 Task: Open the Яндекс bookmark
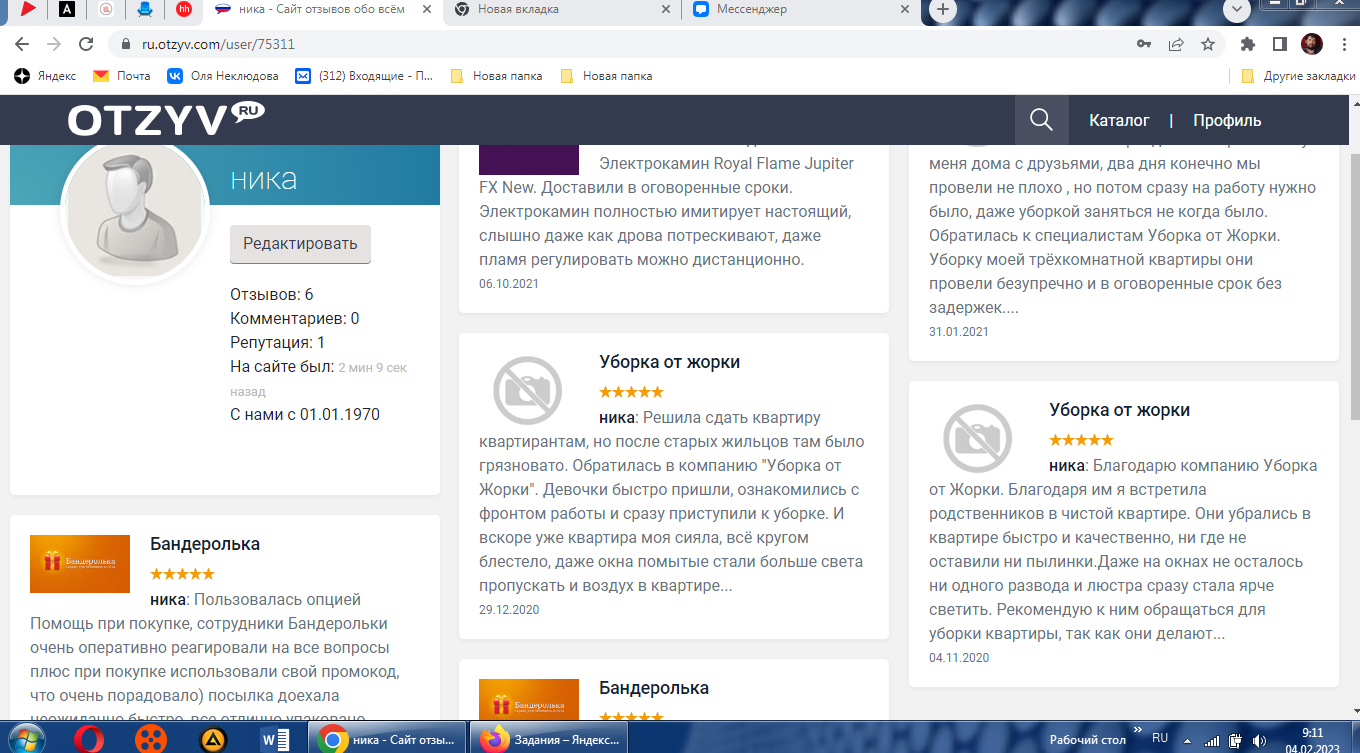[x=46, y=76]
